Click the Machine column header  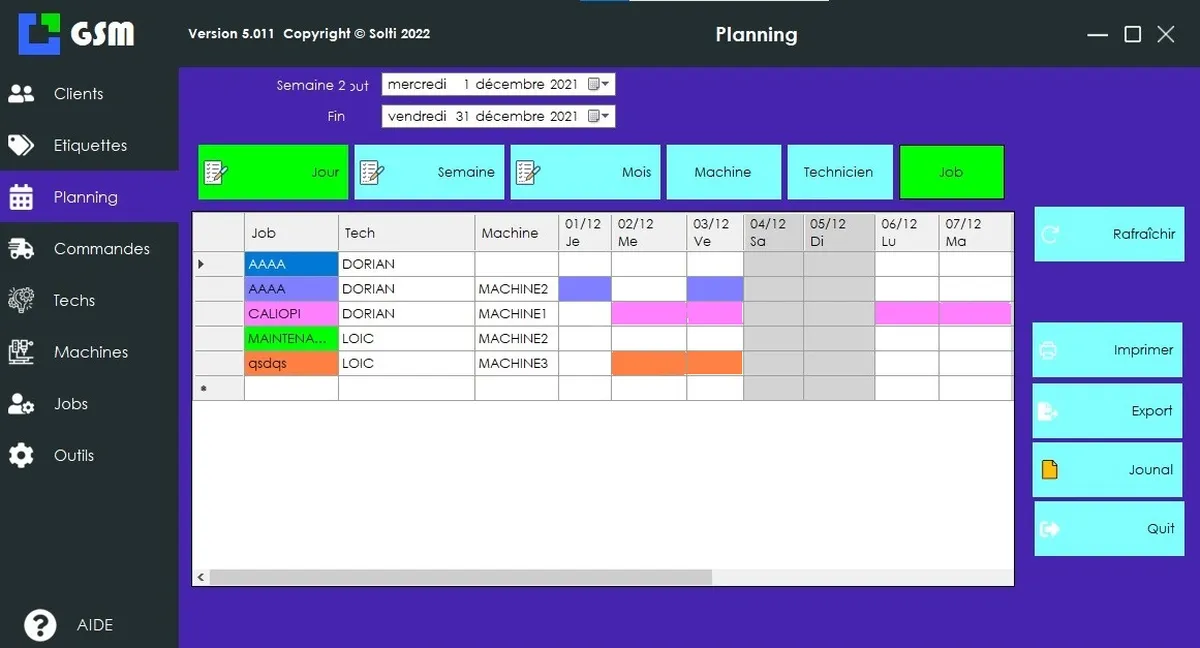[x=517, y=233]
